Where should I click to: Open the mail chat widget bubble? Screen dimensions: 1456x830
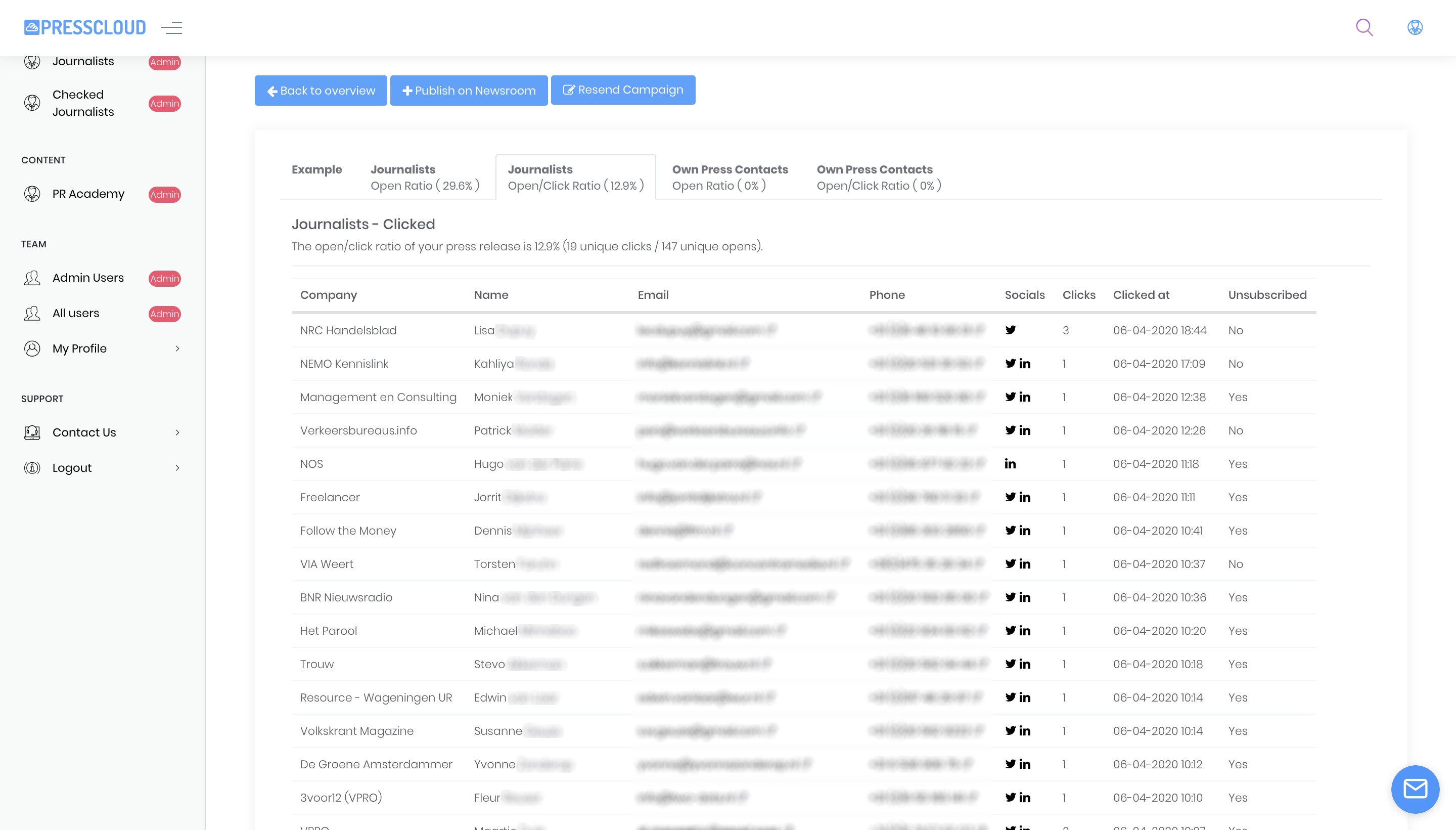coord(1415,789)
